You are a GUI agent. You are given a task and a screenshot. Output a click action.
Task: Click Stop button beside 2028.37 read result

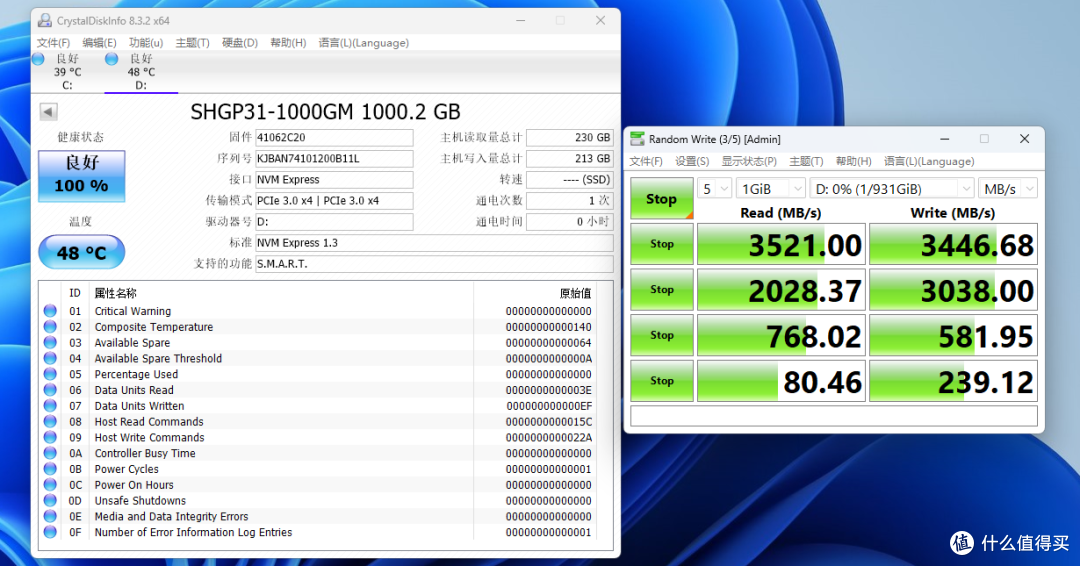coord(661,289)
